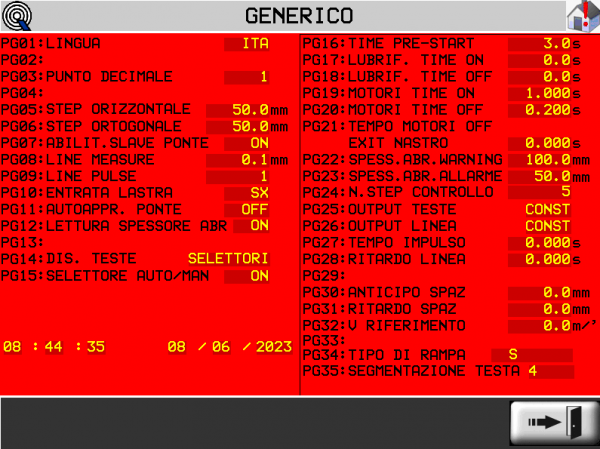Select PG26 Output Linea CONST value
The width and height of the screenshot is (600, 449).
pyautogui.click(x=547, y=226)
